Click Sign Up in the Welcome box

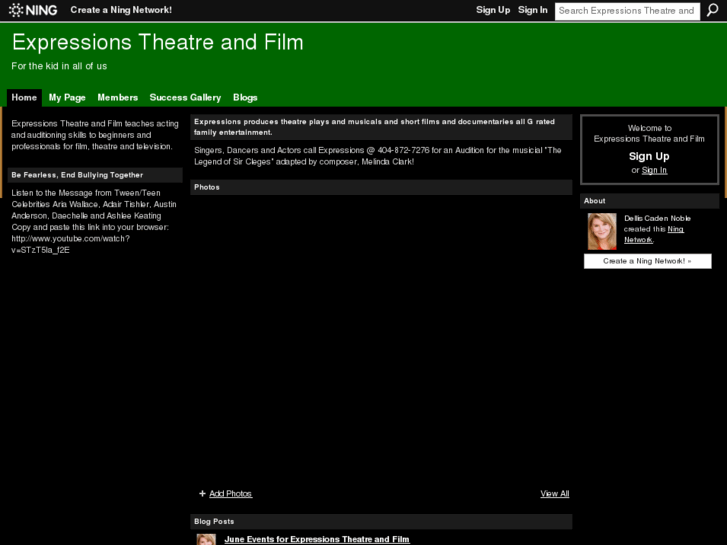click(649, 156)
